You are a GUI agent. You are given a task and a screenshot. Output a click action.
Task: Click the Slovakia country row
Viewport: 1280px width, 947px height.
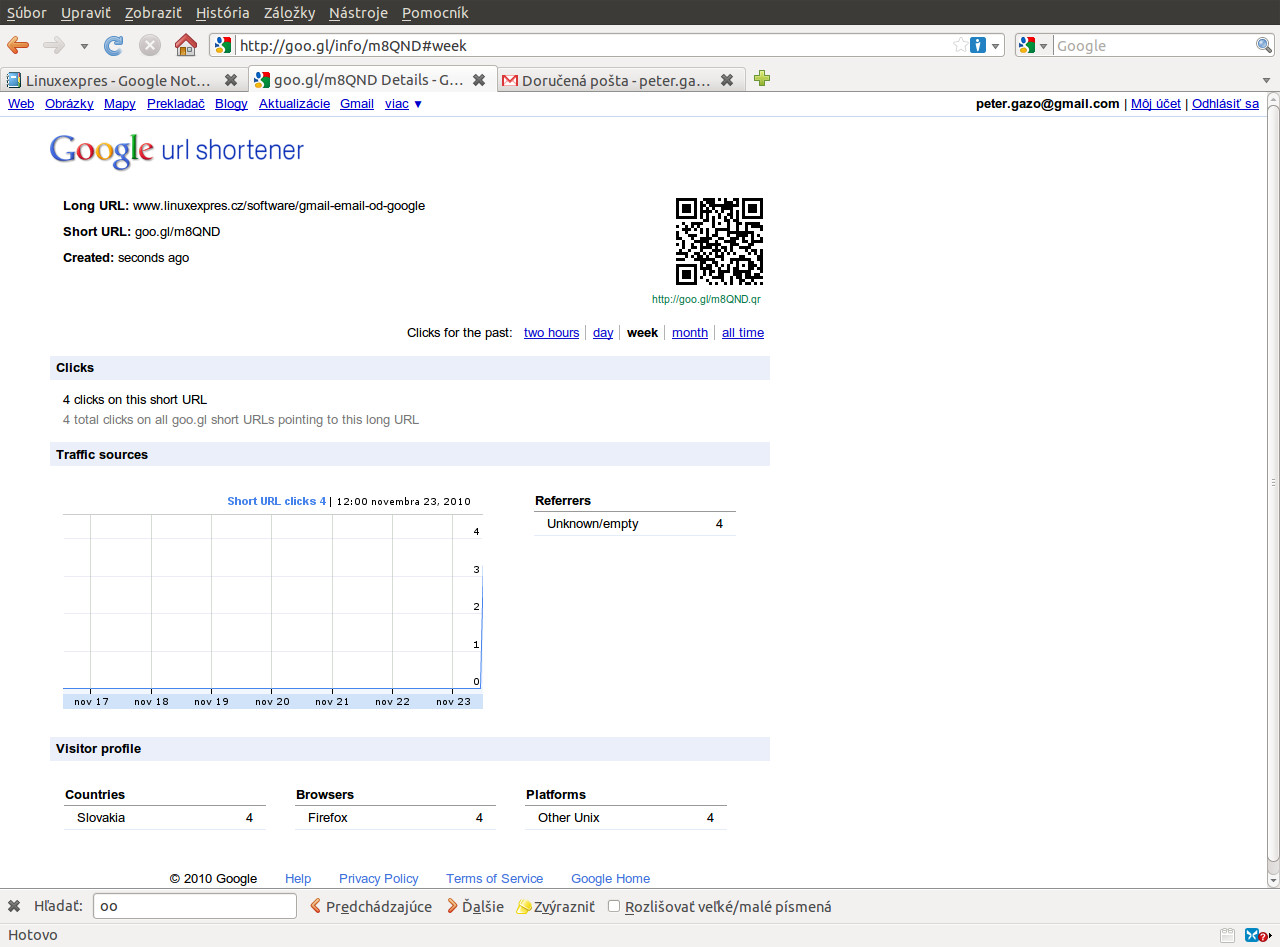(x=165, y=818)
